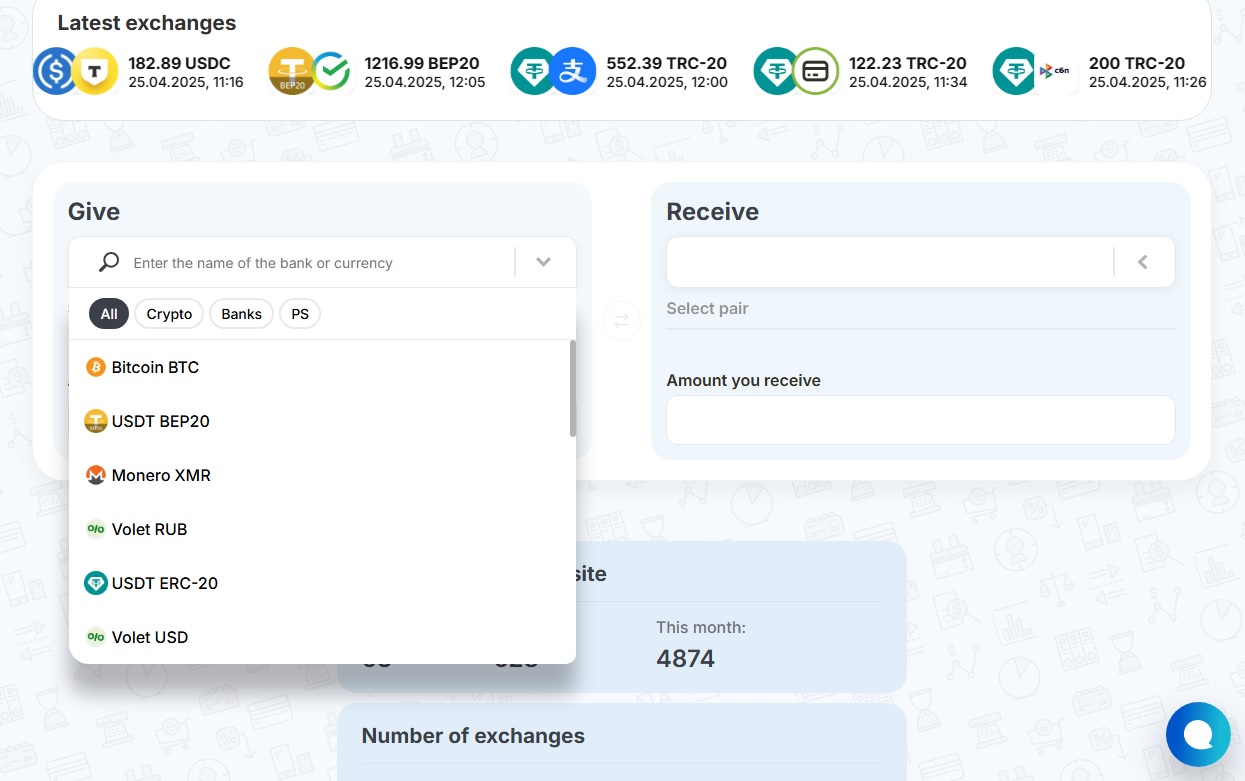Choose Monero XMR from the currency list
Image resolution: width=1245 pixels, height=781 pixels.
(319, 475)
